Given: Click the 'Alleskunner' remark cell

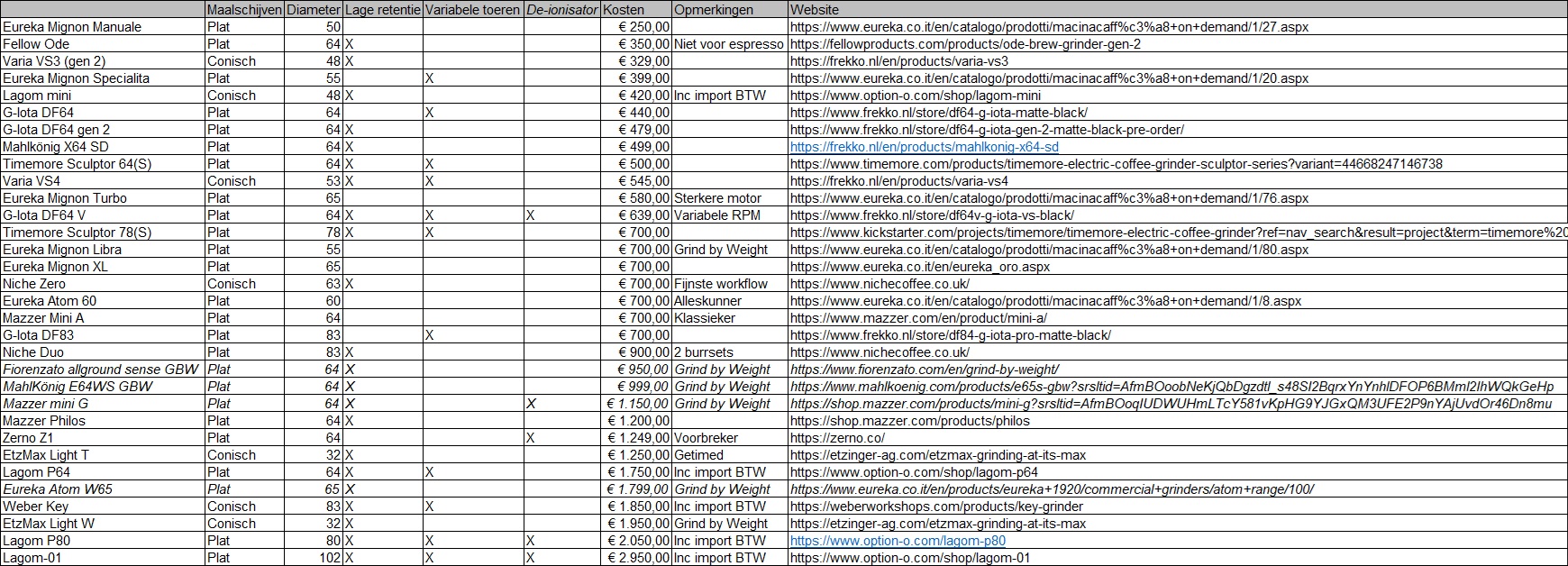Looking at the screenshot, I should click(731, 301).
